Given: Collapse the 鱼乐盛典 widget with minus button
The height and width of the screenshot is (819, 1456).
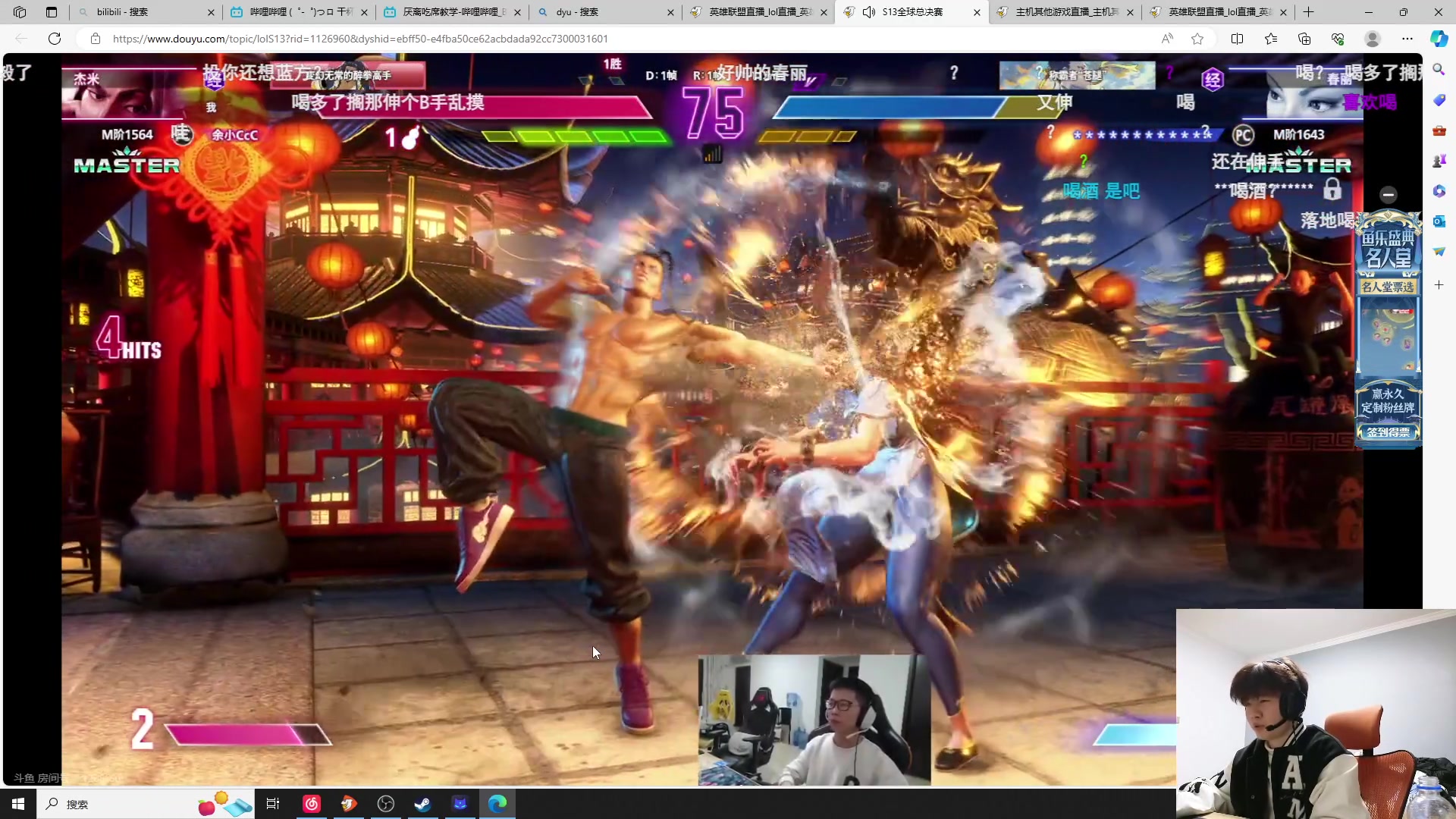Looking at the screenshot, I should click(x=1389, y=195).
